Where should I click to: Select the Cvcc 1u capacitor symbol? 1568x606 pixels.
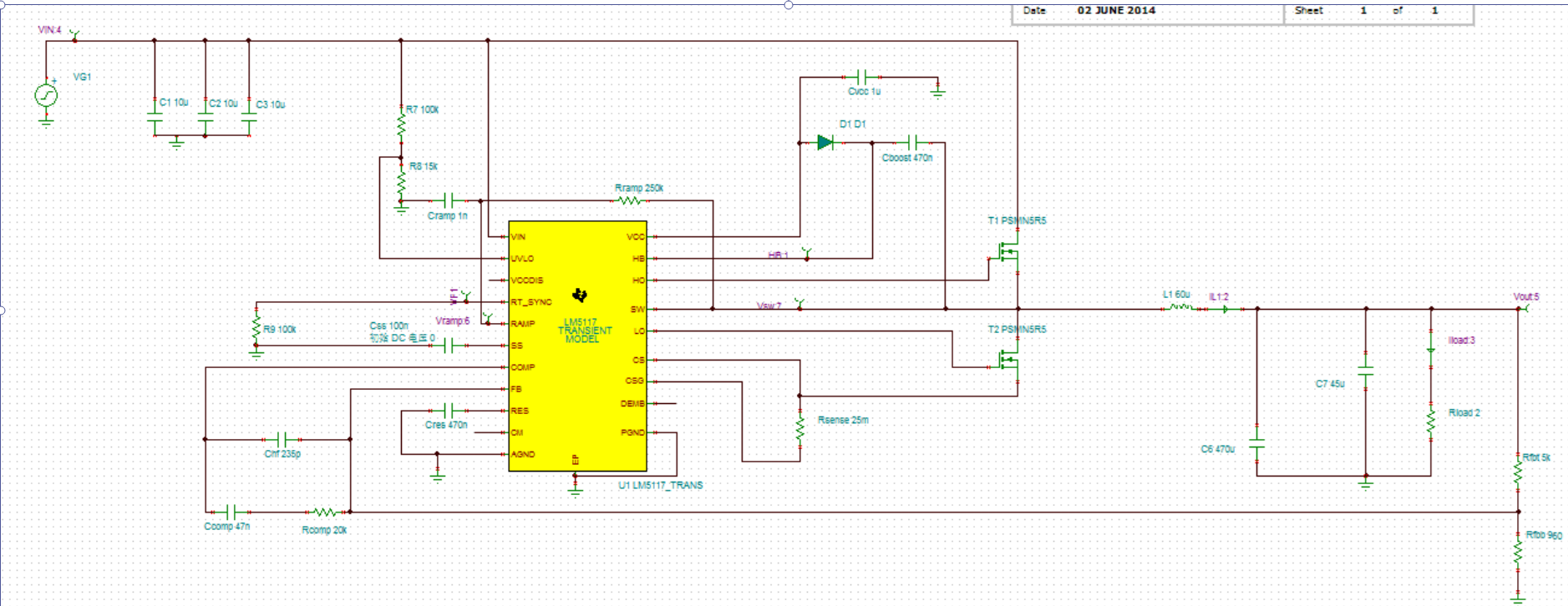863,78
